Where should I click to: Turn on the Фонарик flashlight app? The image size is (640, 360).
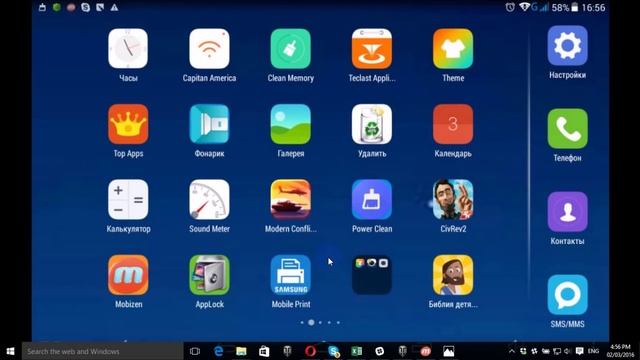coord(209,124)
